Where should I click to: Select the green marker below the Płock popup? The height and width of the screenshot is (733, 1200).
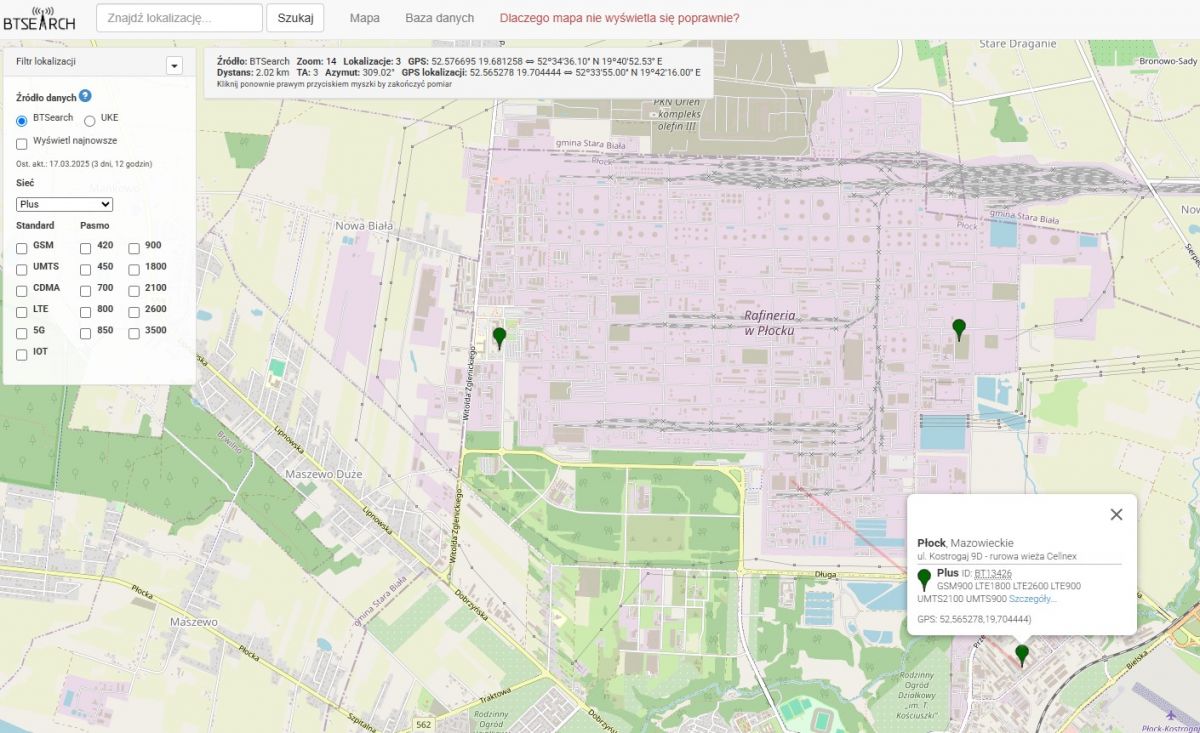(x=1022, y=655)
